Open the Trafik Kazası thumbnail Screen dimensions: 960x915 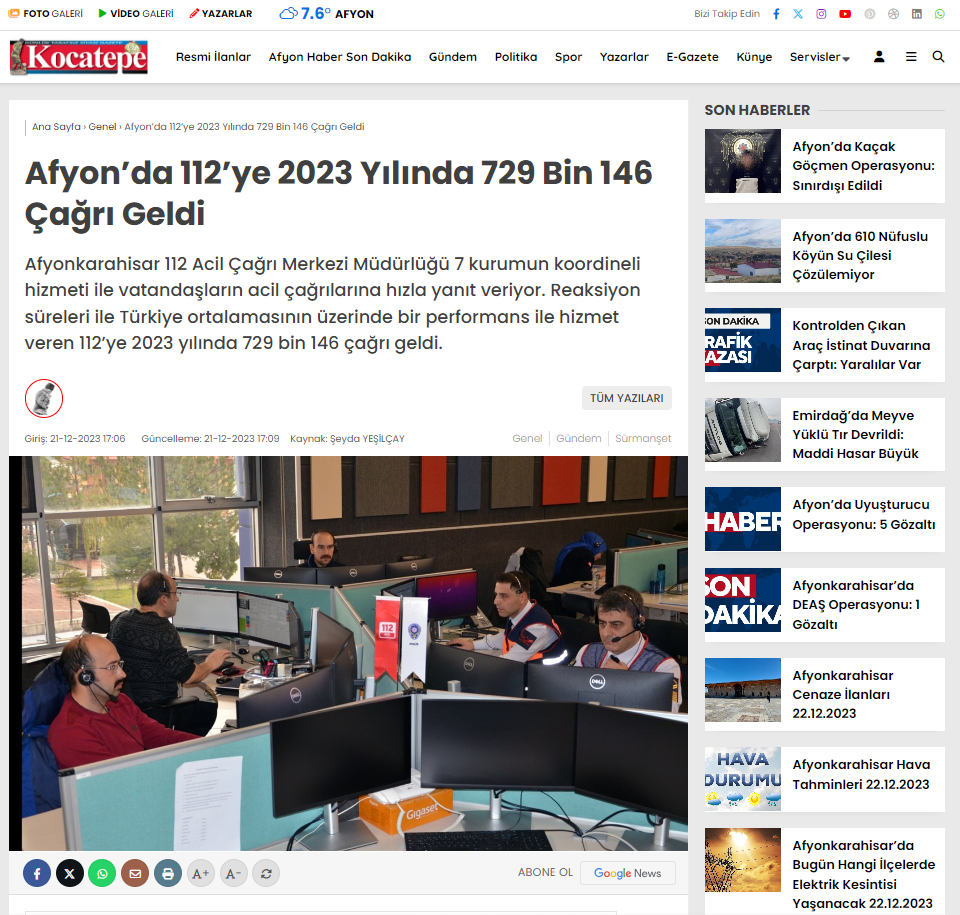[x=743, y=340]
